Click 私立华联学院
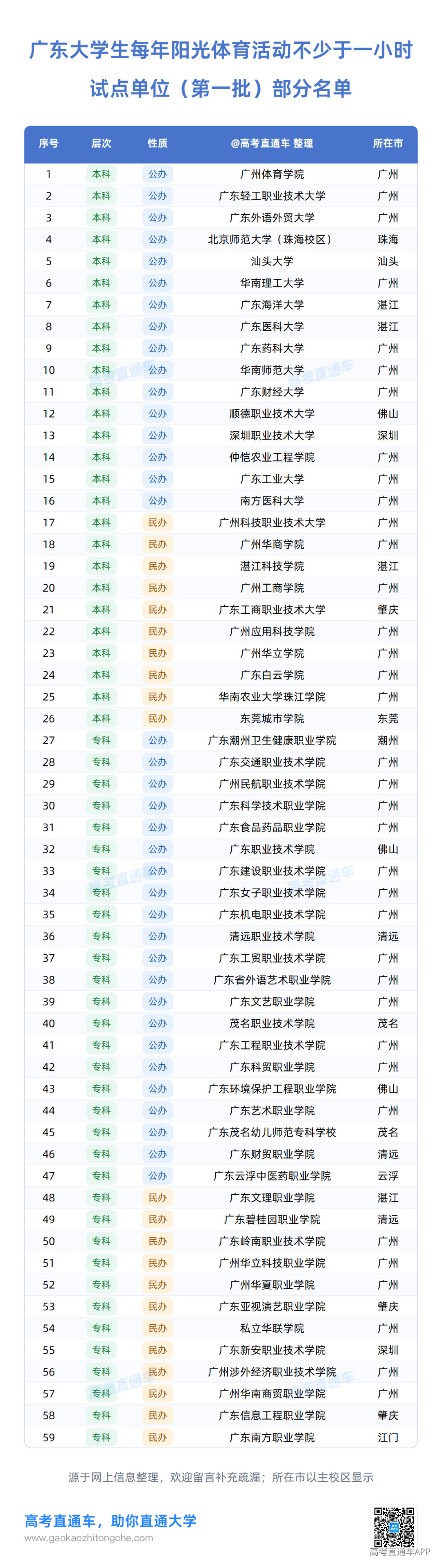 pos(272,1328)
